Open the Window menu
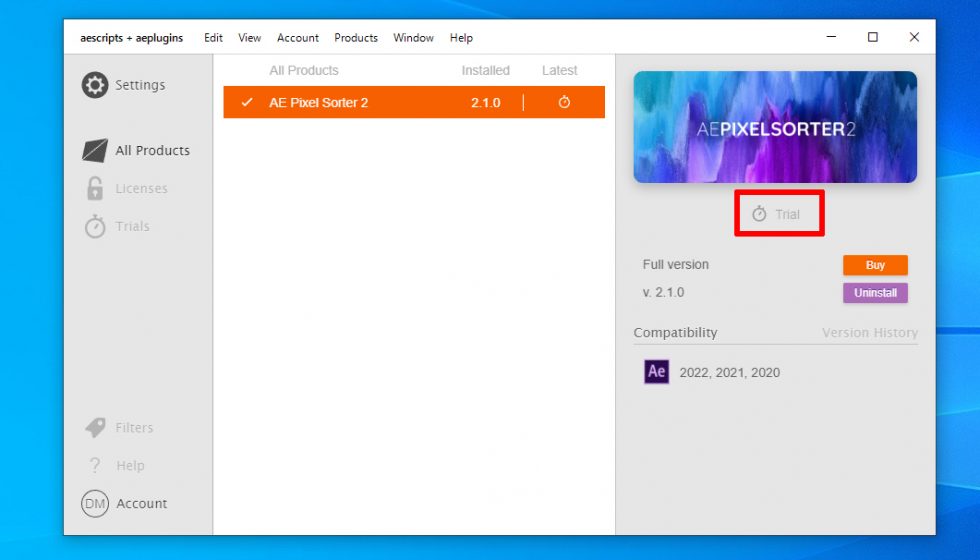 pos(413,38)
